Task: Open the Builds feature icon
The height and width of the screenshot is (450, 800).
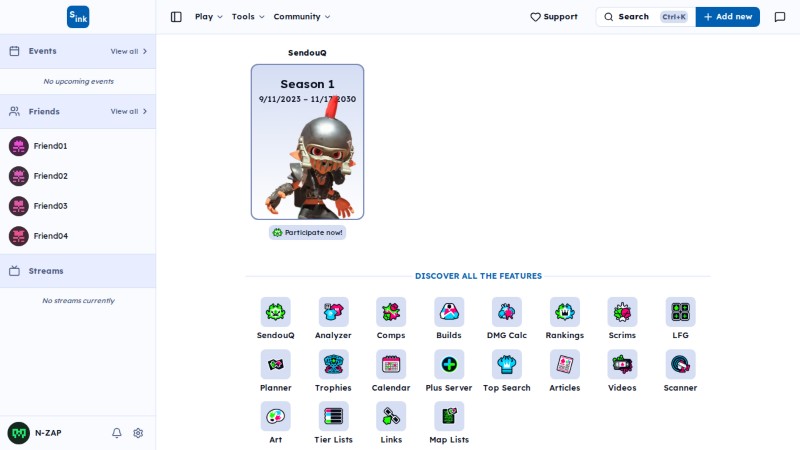Action: pyautogui.click(x=449, y=312)
